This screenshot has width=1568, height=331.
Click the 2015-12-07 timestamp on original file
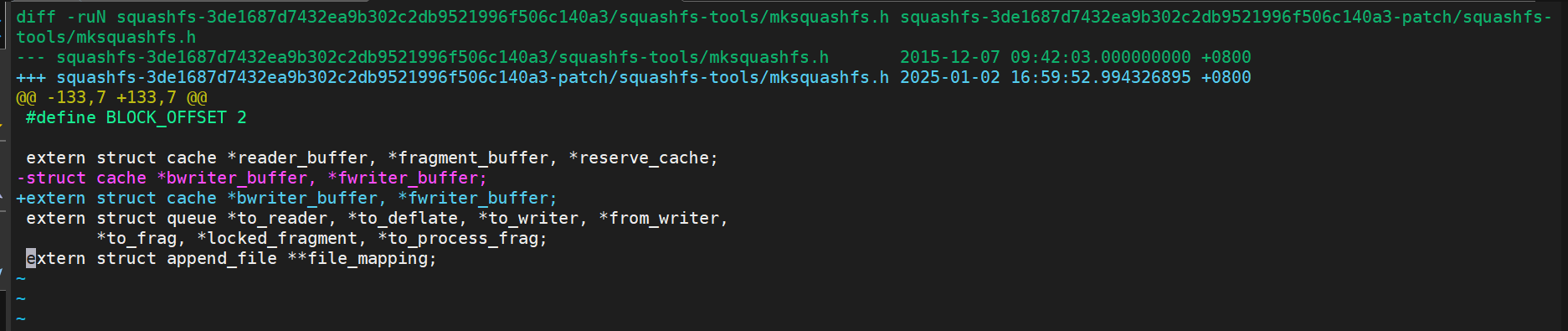click(x=1076, y=57)
